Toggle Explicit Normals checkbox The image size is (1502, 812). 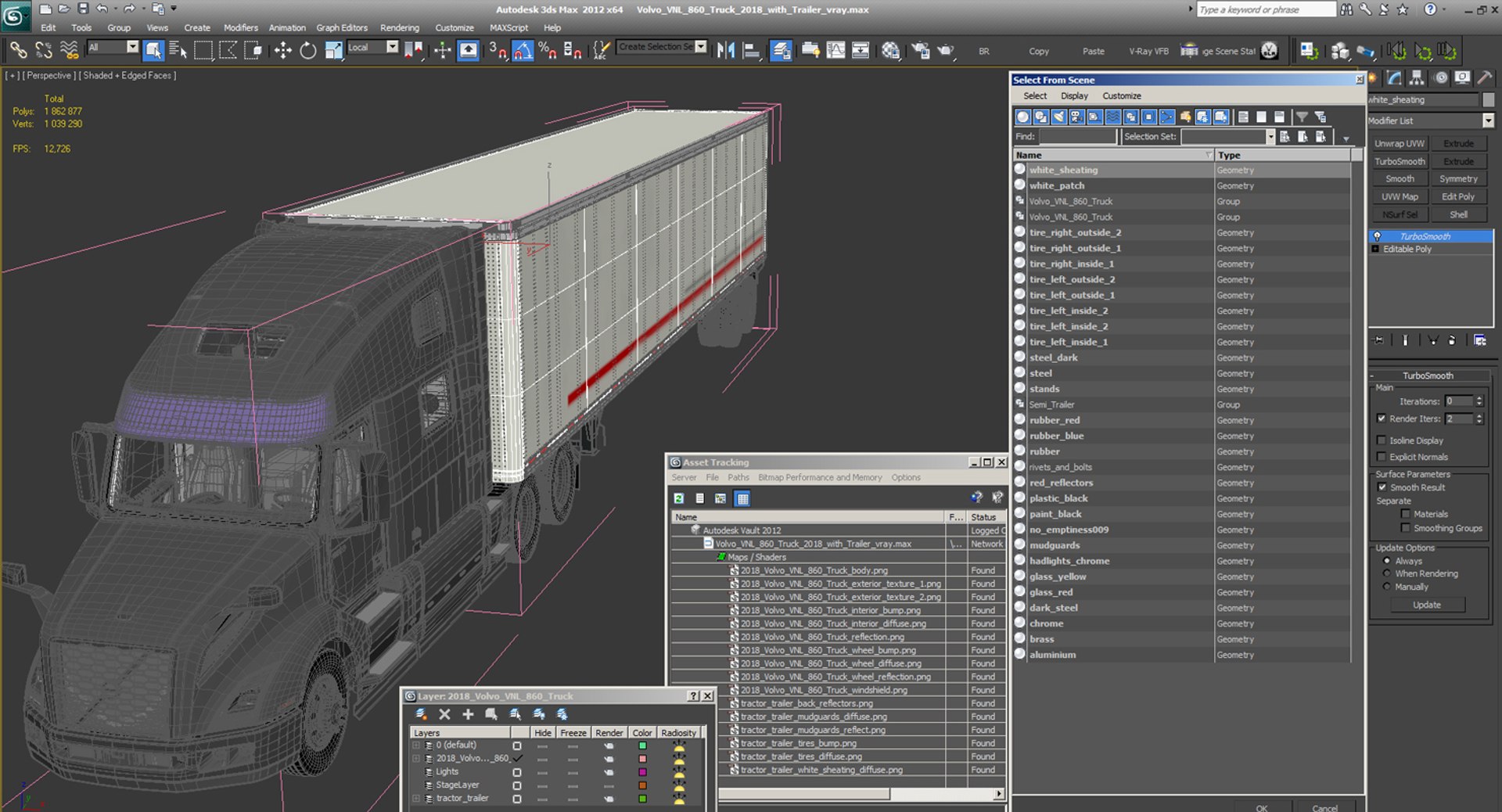[1381, 457]
